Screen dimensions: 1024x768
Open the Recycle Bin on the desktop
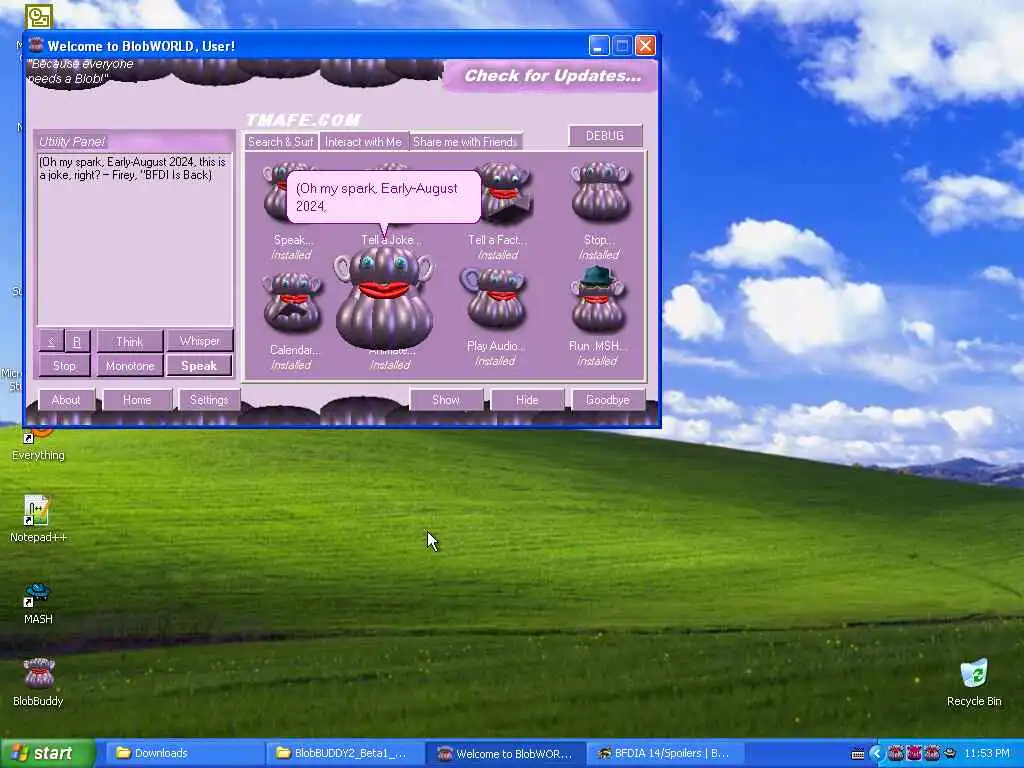click(974, 674)
